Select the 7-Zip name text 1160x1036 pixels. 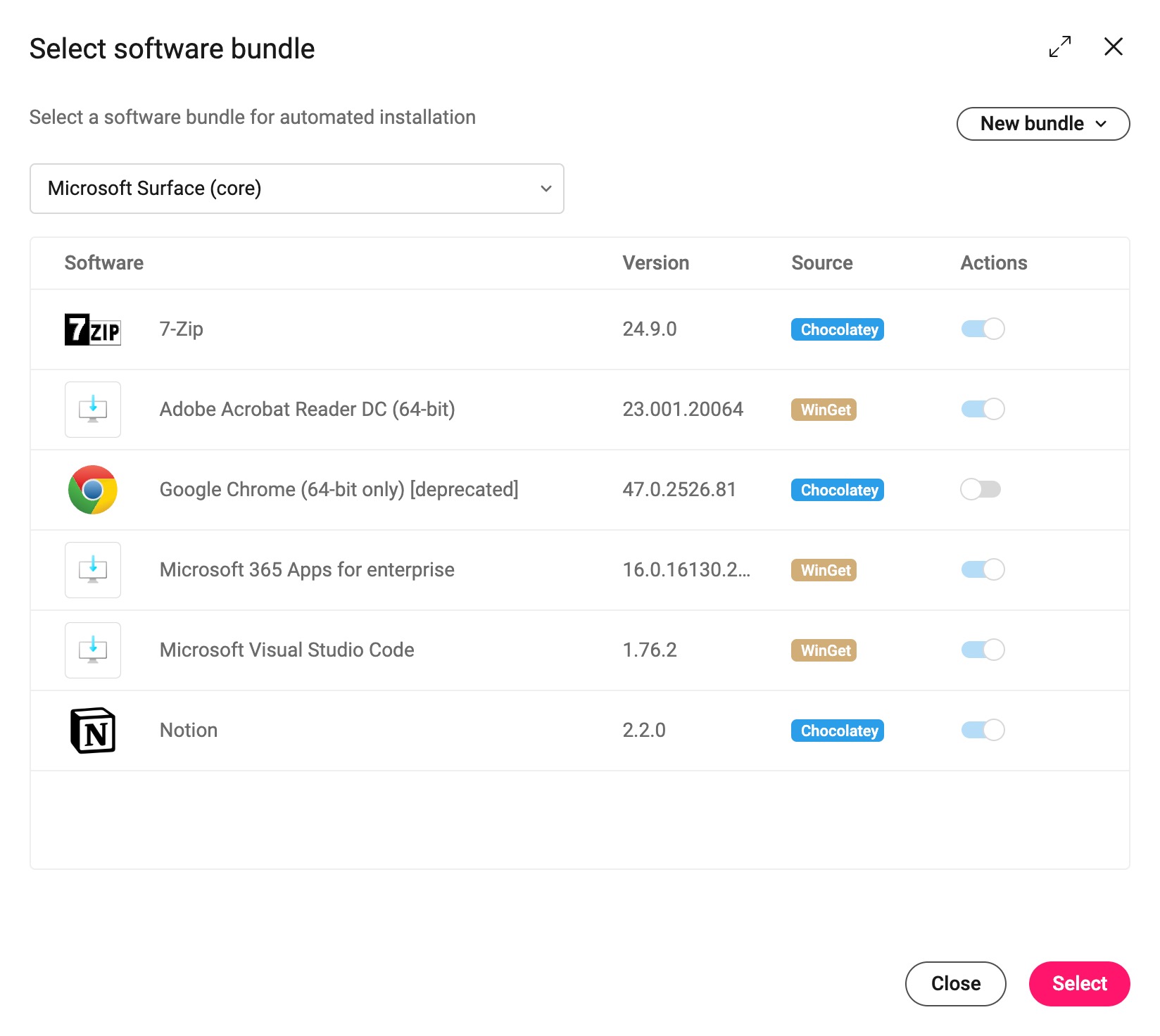(x=182, y=329)
